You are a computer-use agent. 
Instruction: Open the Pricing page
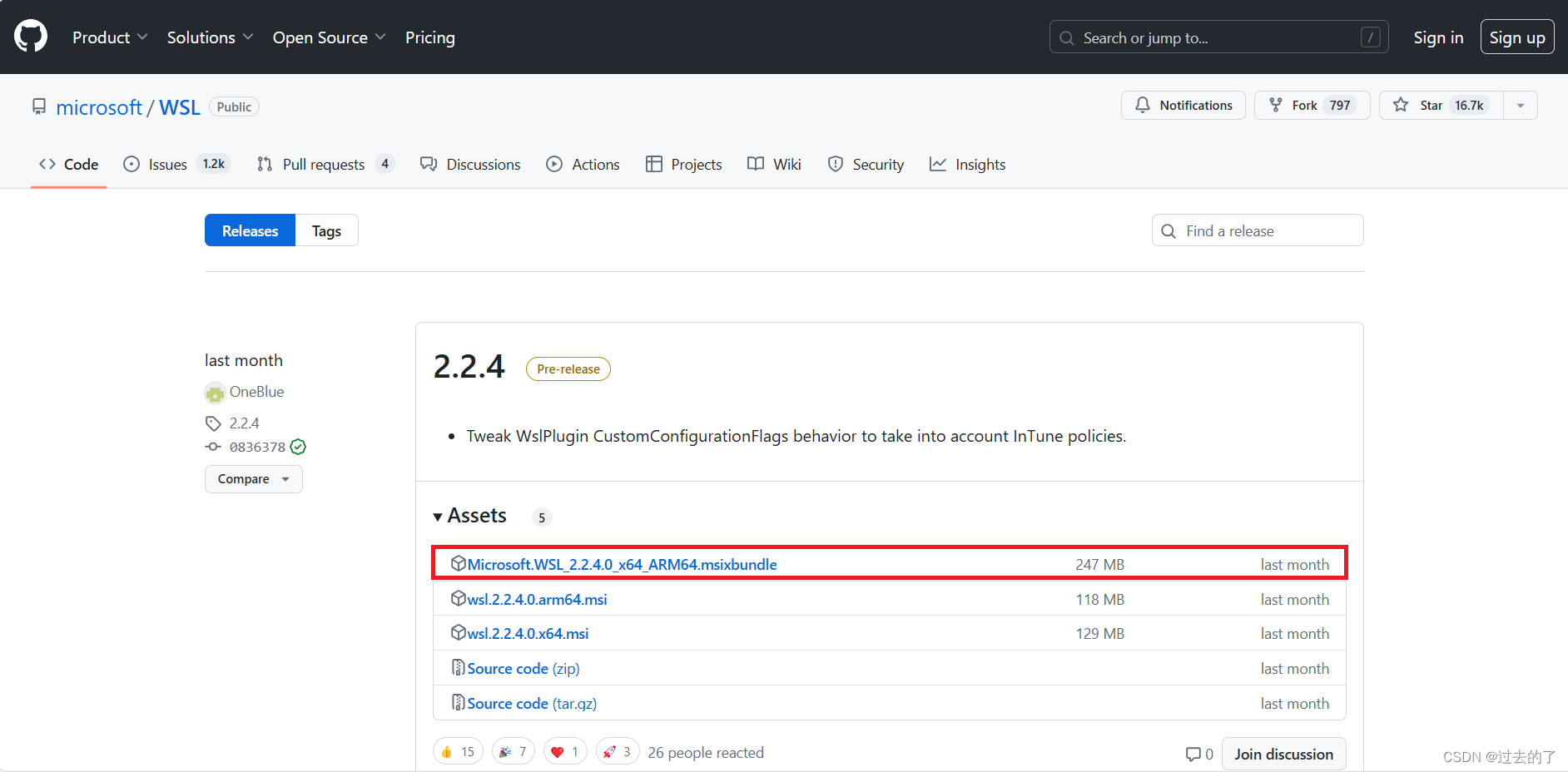tap(430, 37)
